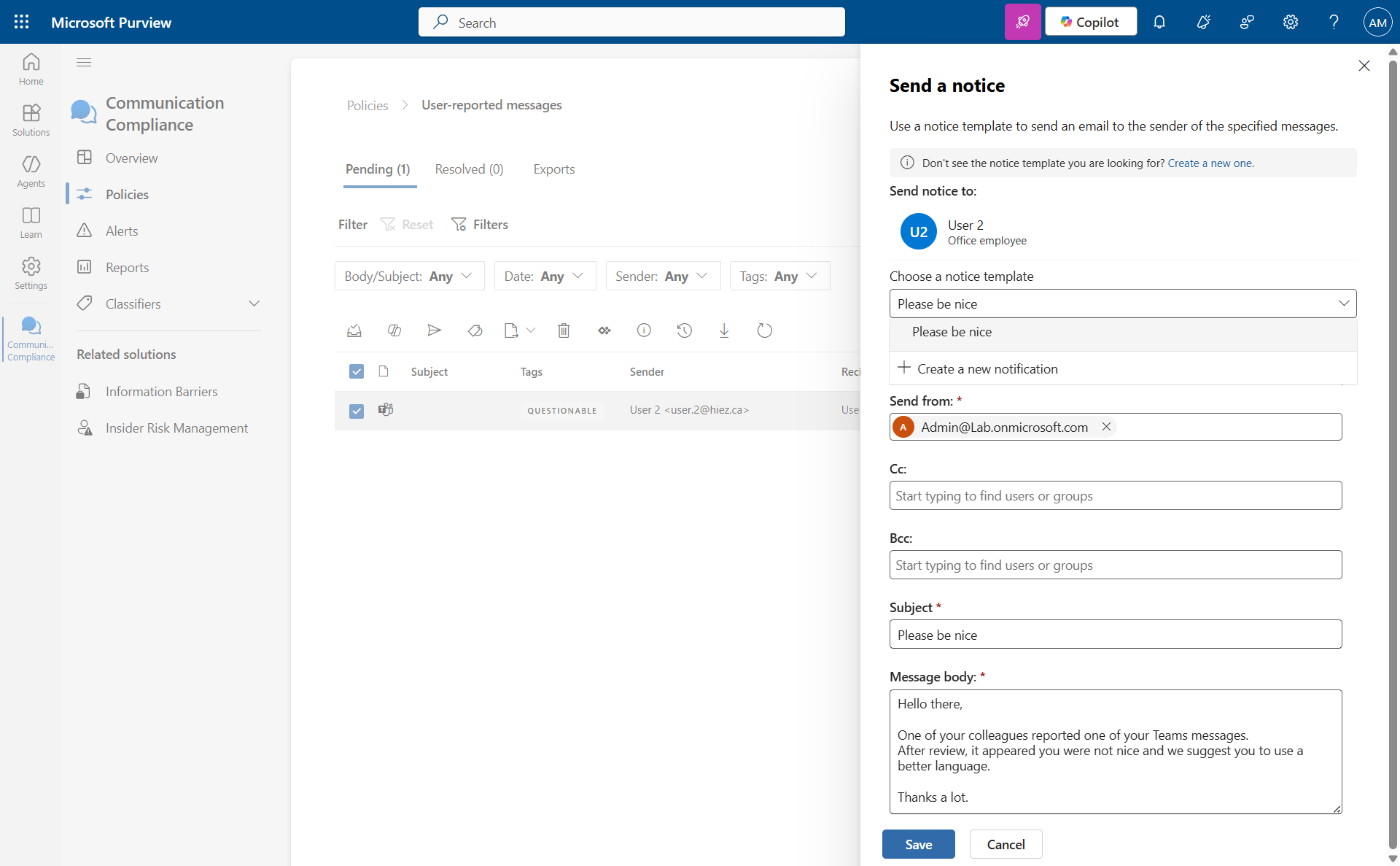Click the Save button
1400x866 pixels.
tap(918, 844)
